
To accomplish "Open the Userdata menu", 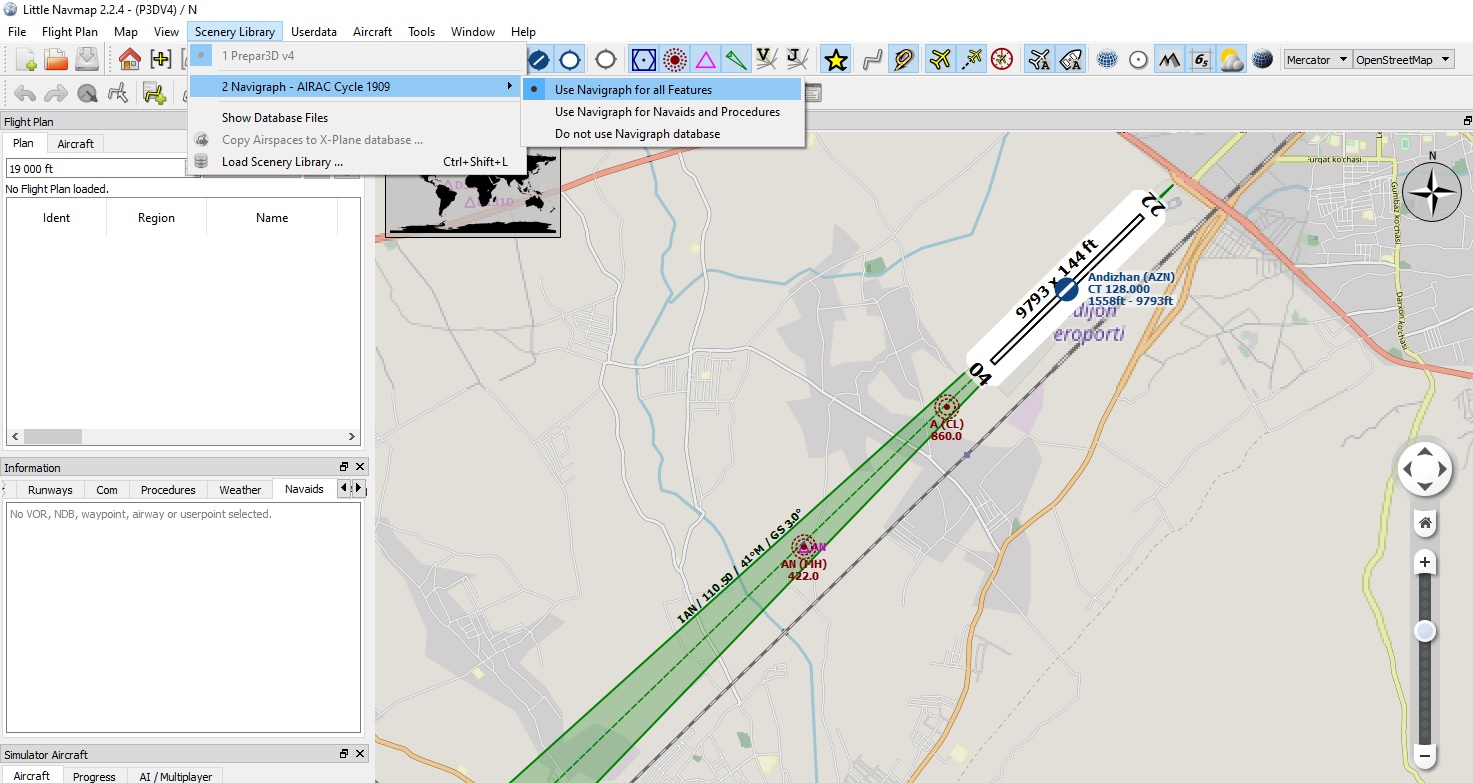I will tap(314, 32).
